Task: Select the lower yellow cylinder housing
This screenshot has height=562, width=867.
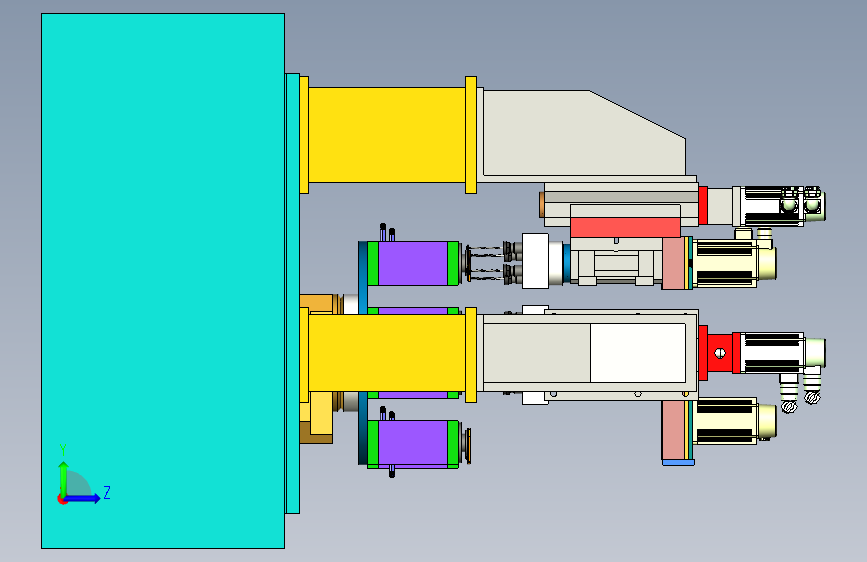Action: tap(387, 353)
